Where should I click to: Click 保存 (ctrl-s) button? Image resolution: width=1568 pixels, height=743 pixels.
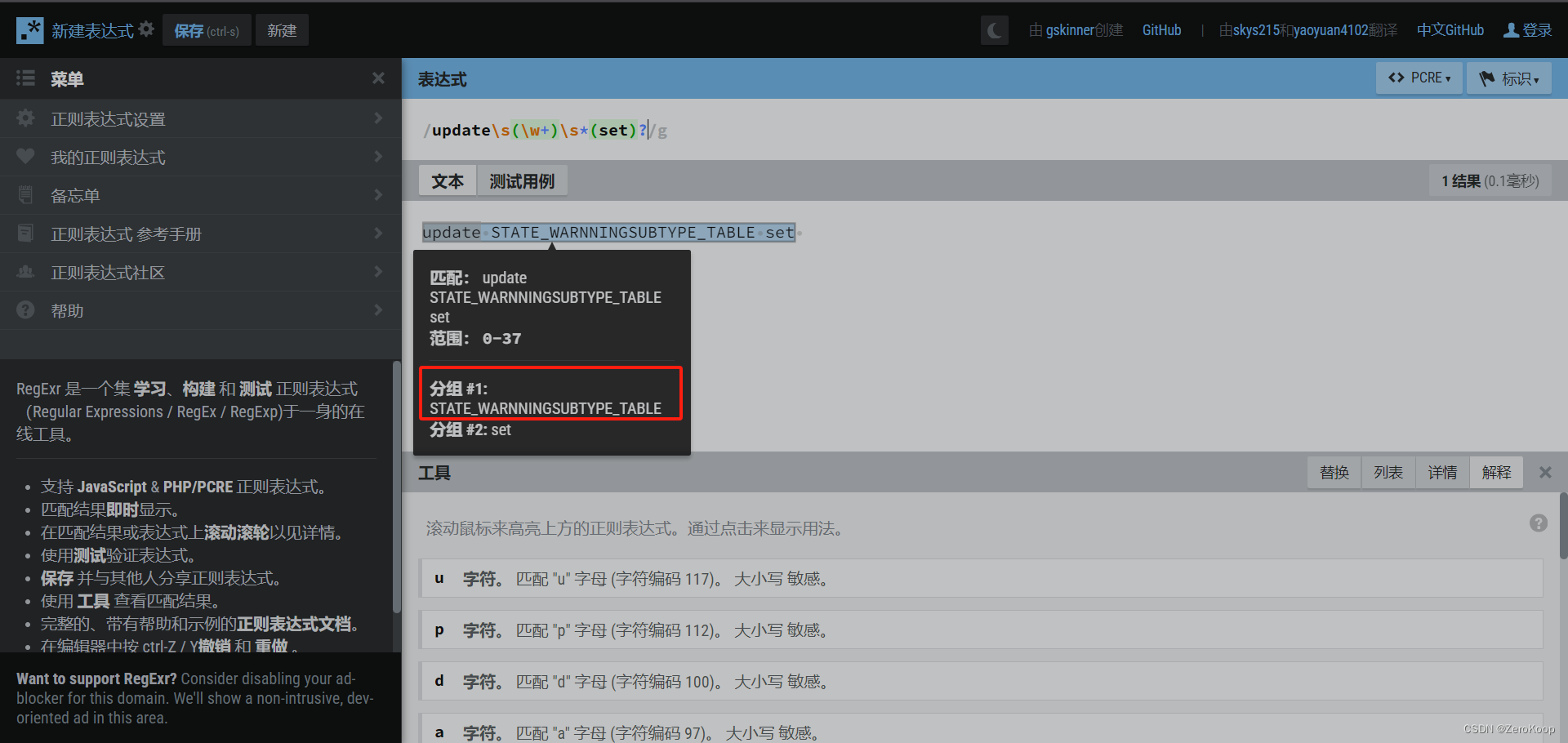207,30
